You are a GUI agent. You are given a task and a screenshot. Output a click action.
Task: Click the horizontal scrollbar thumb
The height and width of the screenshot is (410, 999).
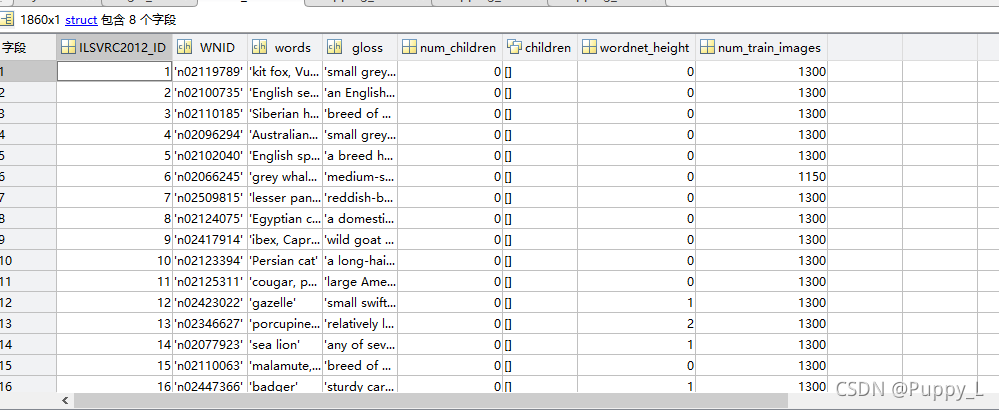(431, 400)
